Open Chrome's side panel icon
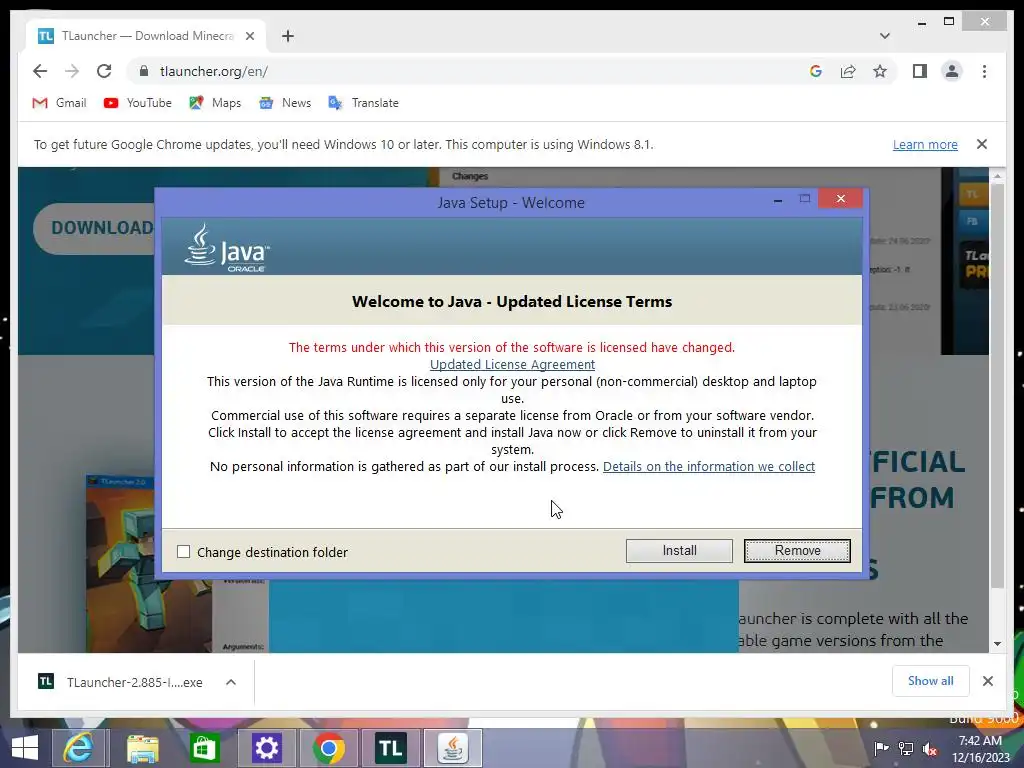 coord(920,71)
